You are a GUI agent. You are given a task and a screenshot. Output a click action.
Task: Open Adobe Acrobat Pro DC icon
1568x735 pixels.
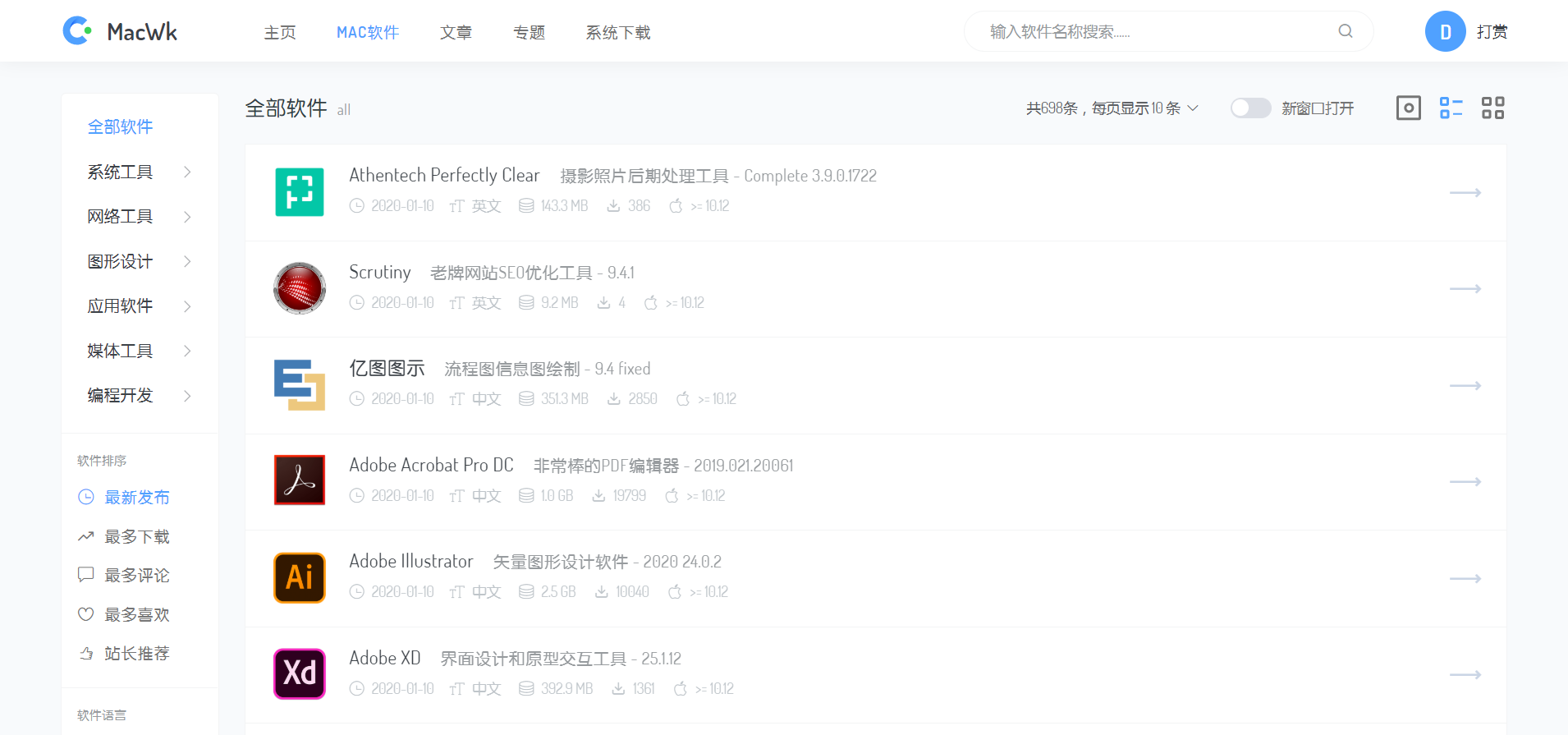(300, 480)
